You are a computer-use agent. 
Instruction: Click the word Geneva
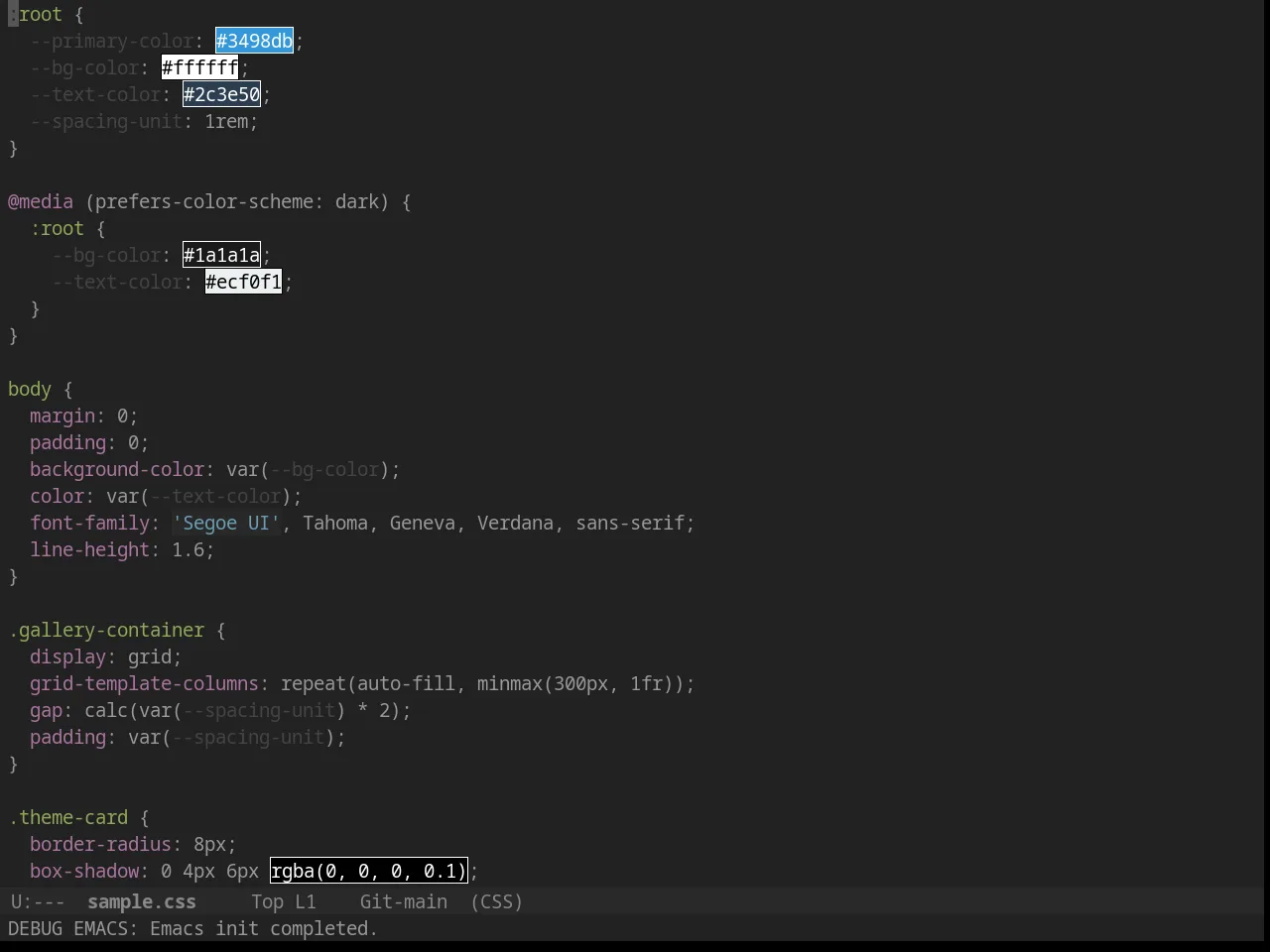422,523
